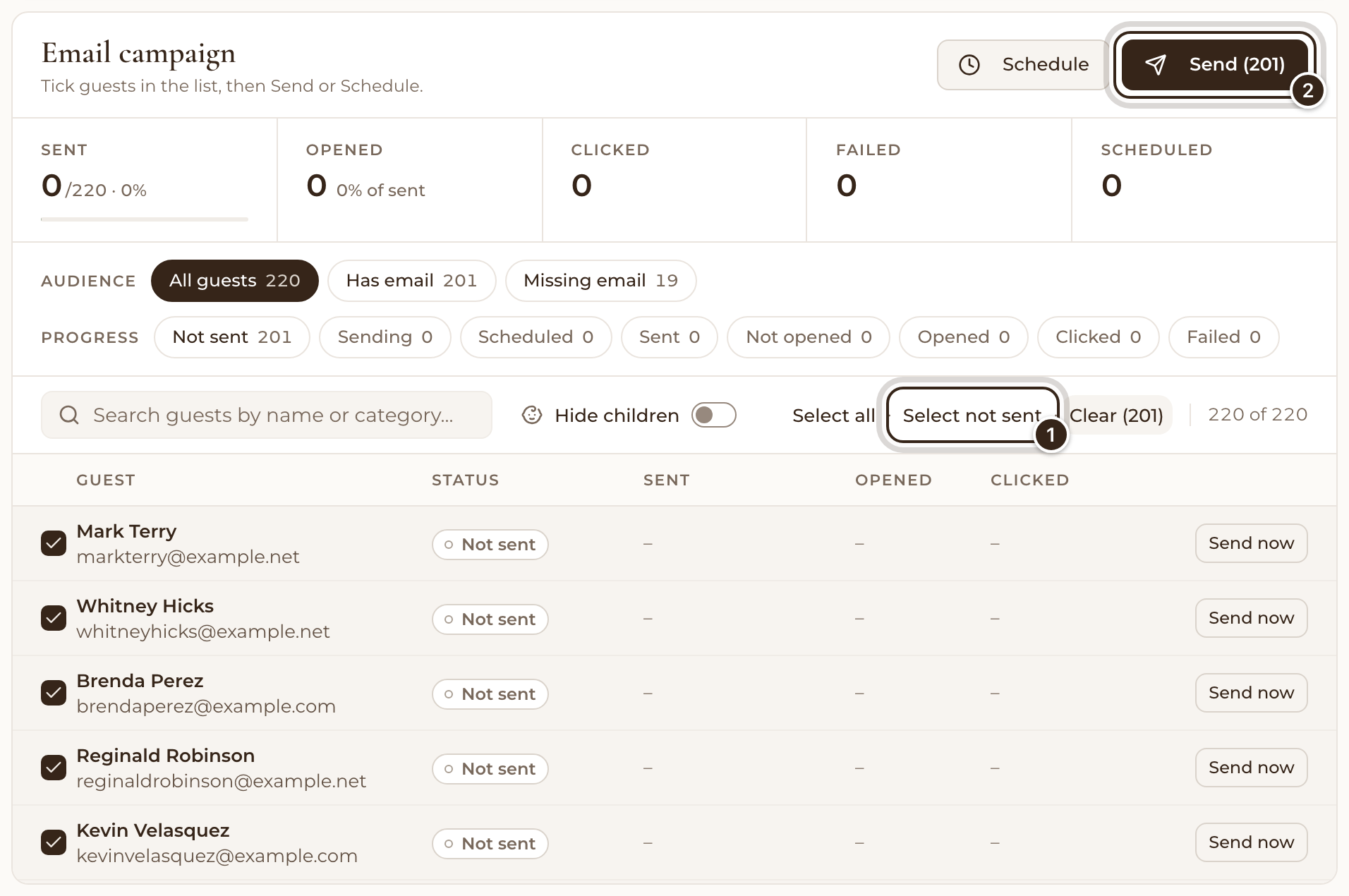This screenshot has height=896, width=1349.
Task: Click Select all
Action: coord(833,416)
